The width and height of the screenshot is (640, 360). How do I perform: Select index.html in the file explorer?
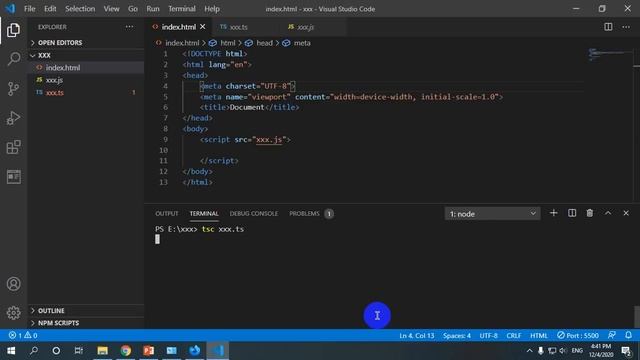pos(86,68)
